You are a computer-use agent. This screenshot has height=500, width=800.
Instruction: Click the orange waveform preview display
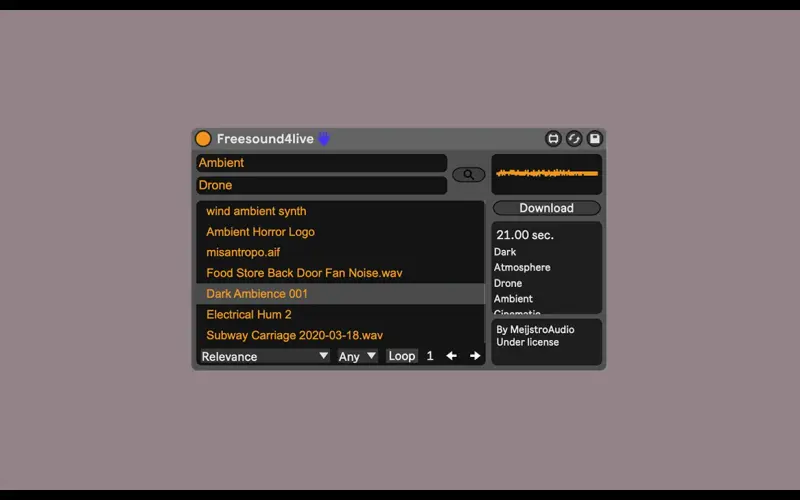[546, 174]
